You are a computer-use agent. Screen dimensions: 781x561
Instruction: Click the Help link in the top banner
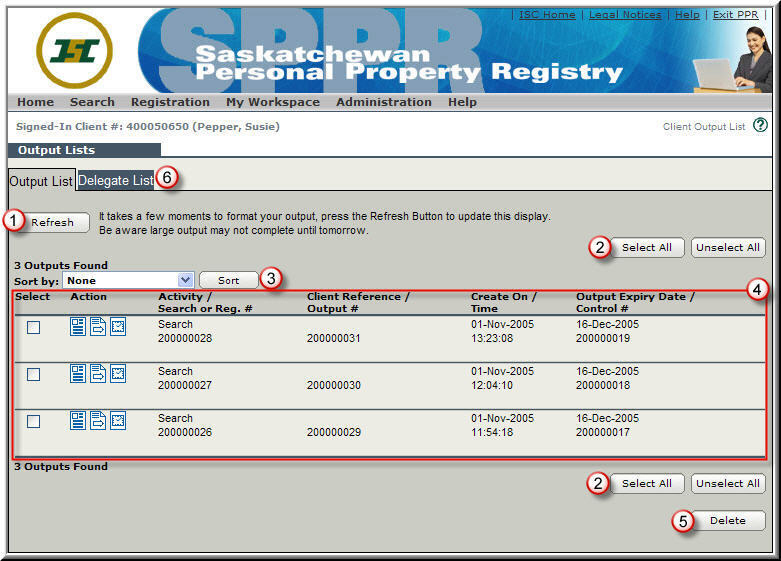(x=687, y=15)
